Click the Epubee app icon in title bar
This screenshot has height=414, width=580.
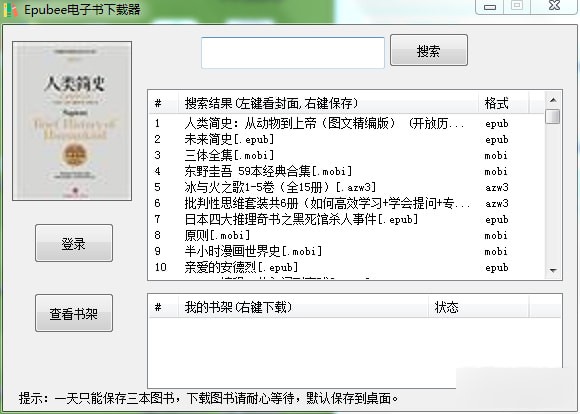(x=10, y=9)
